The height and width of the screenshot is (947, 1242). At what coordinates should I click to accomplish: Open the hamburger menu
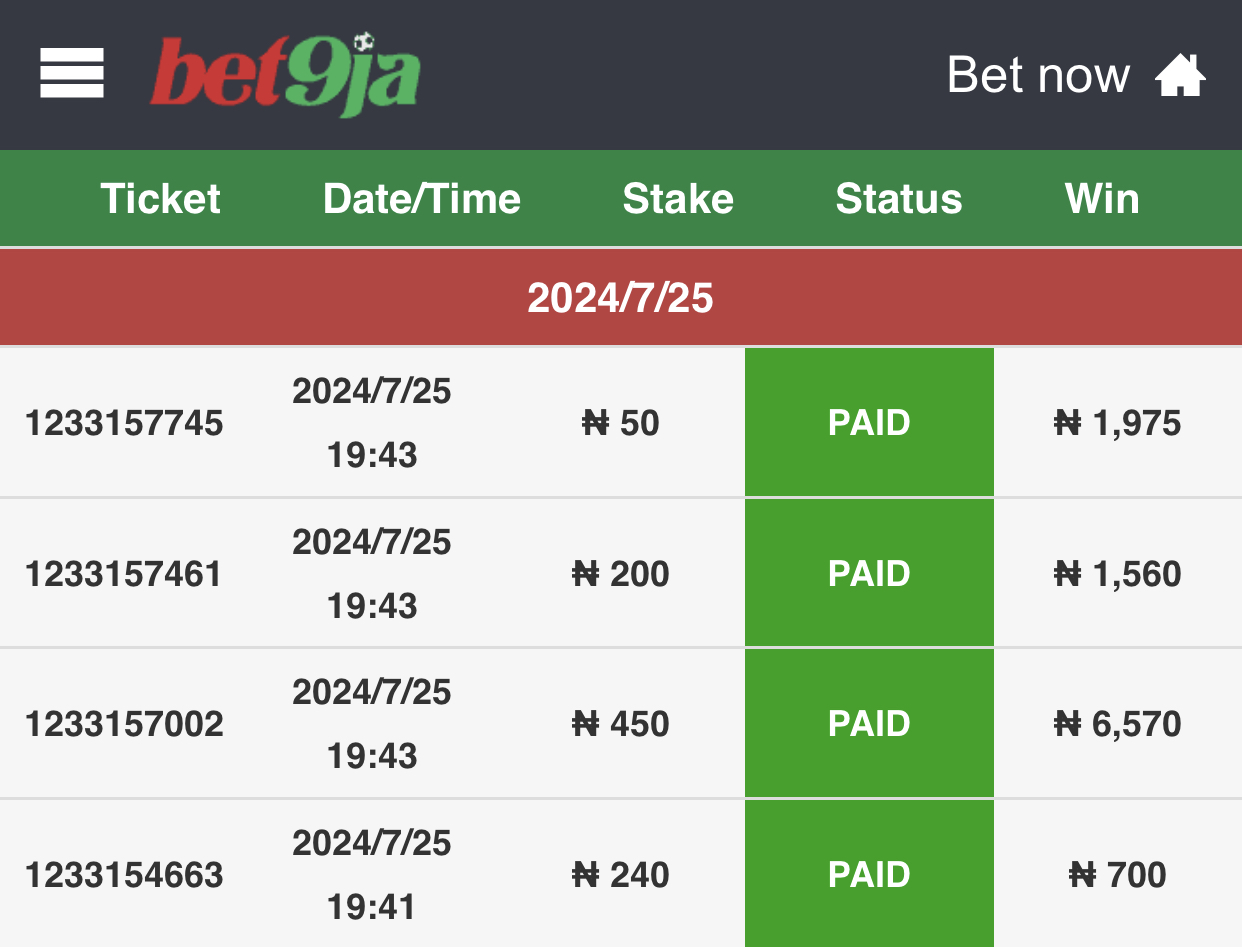pos(72,73)
